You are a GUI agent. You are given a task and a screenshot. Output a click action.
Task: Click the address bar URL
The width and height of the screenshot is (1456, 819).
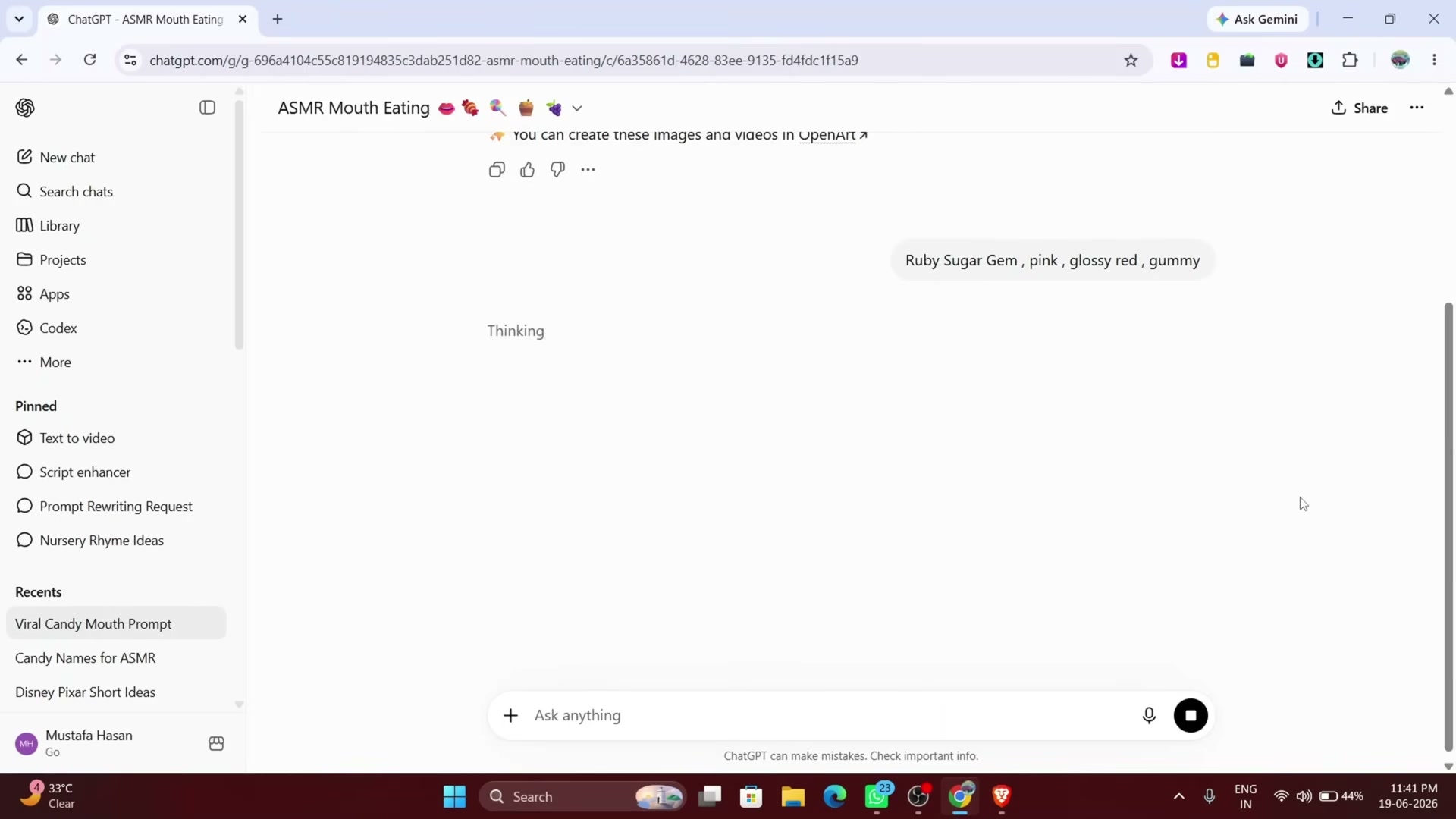[x=504, y=61]
